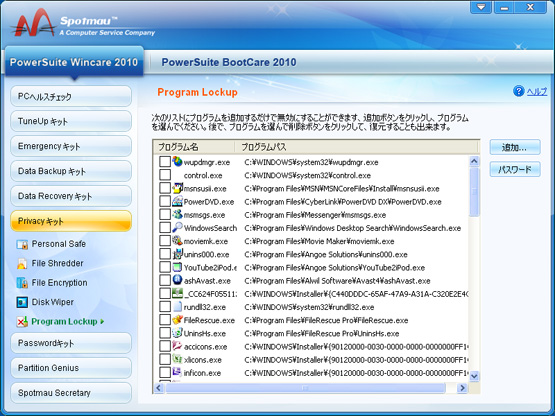Open the Emergency キット section
555x416 pixels.
pos(71,146)
